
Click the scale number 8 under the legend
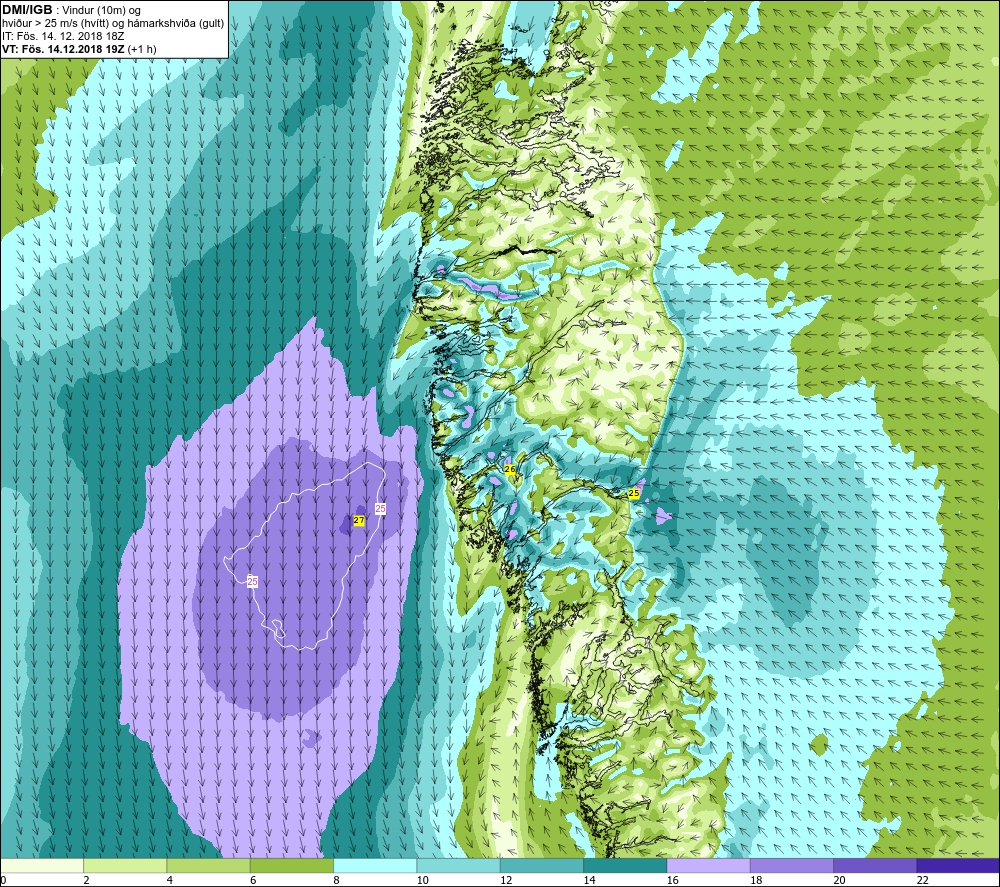tap(336, 880)
